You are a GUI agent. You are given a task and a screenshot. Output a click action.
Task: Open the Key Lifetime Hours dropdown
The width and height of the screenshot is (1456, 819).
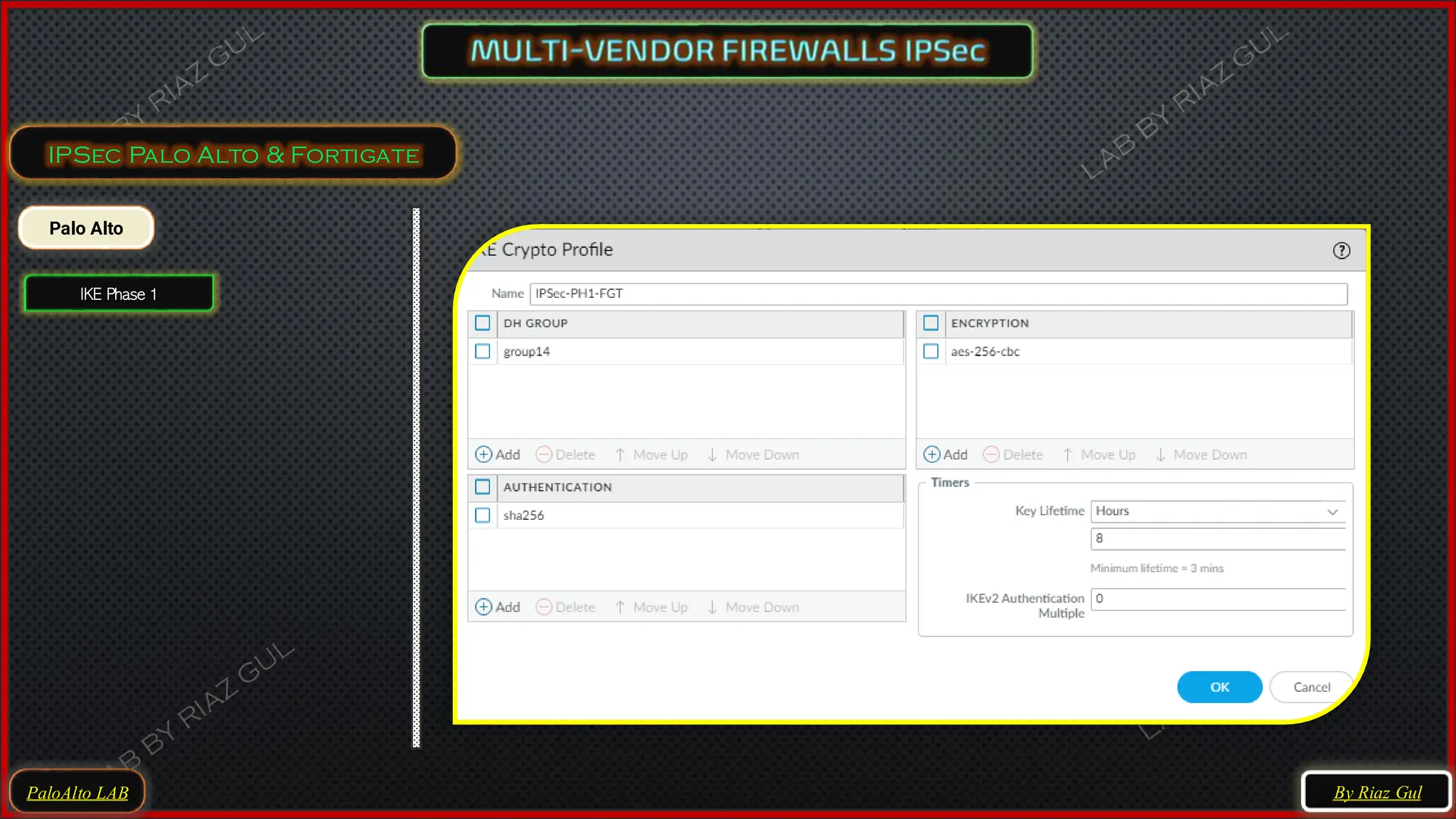tap(1207, 511)
